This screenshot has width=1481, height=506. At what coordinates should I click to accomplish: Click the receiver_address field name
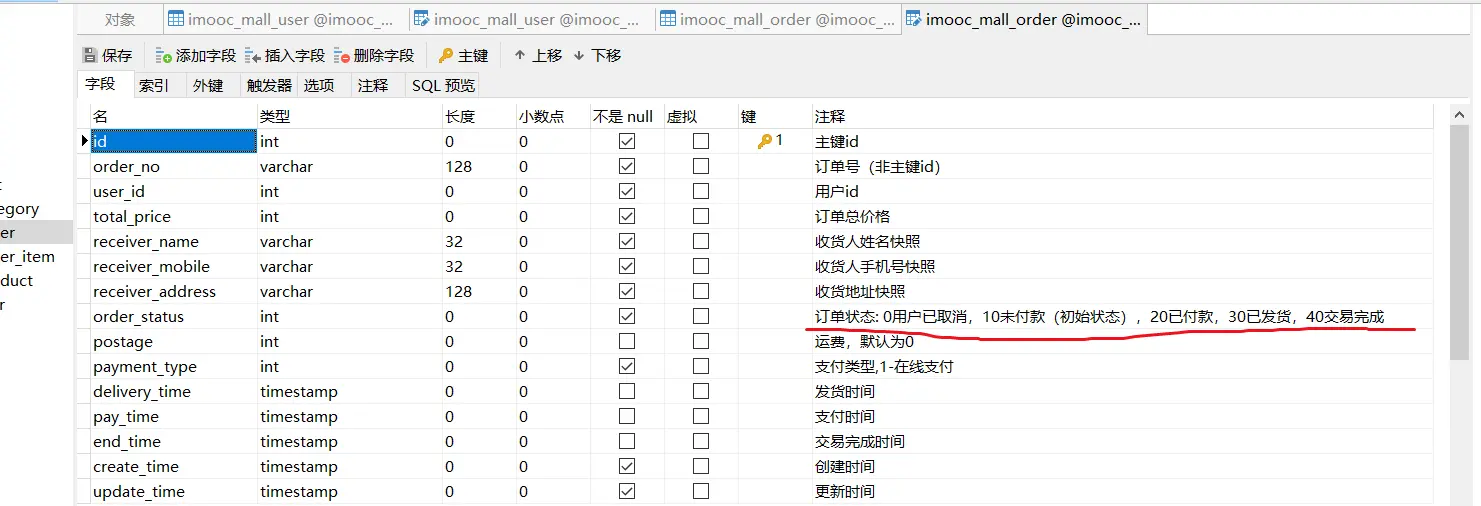point(154,292)
